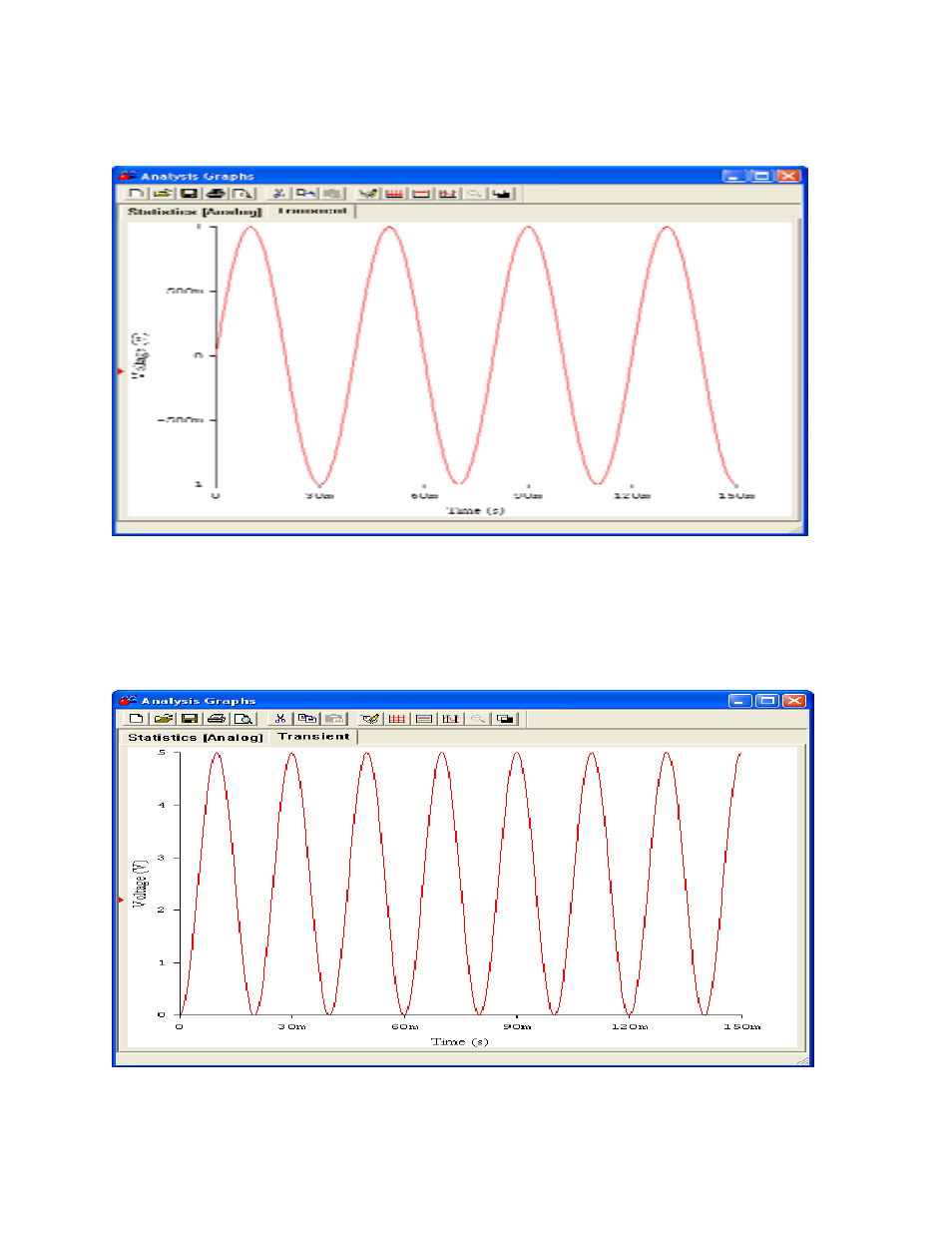The width and height of the screenshot is (952, 1233).
Task: Minimize the lower Analysis Graphs window
Action: [739, 701]
